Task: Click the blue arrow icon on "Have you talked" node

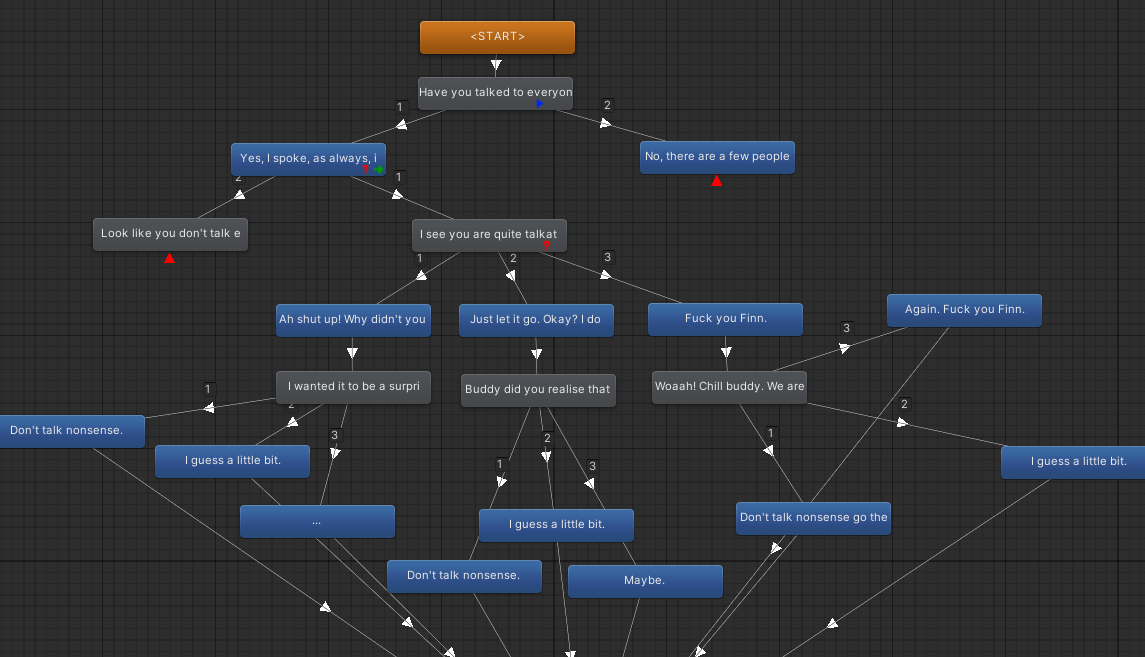Action: (540, 103)
